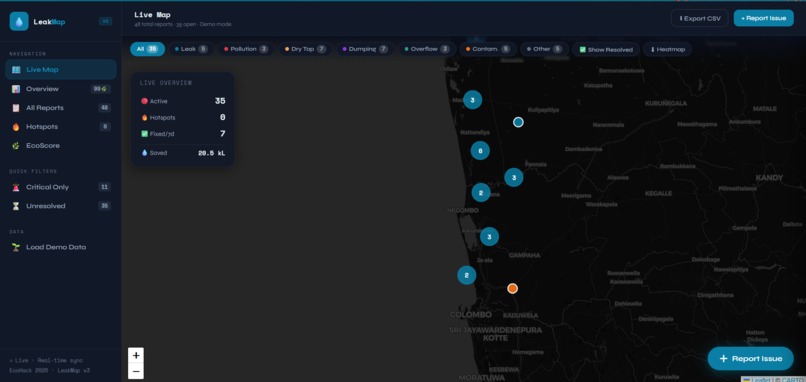The image size is (806, 382).
Task: Go to All Reports
Action: pos(61,108)
